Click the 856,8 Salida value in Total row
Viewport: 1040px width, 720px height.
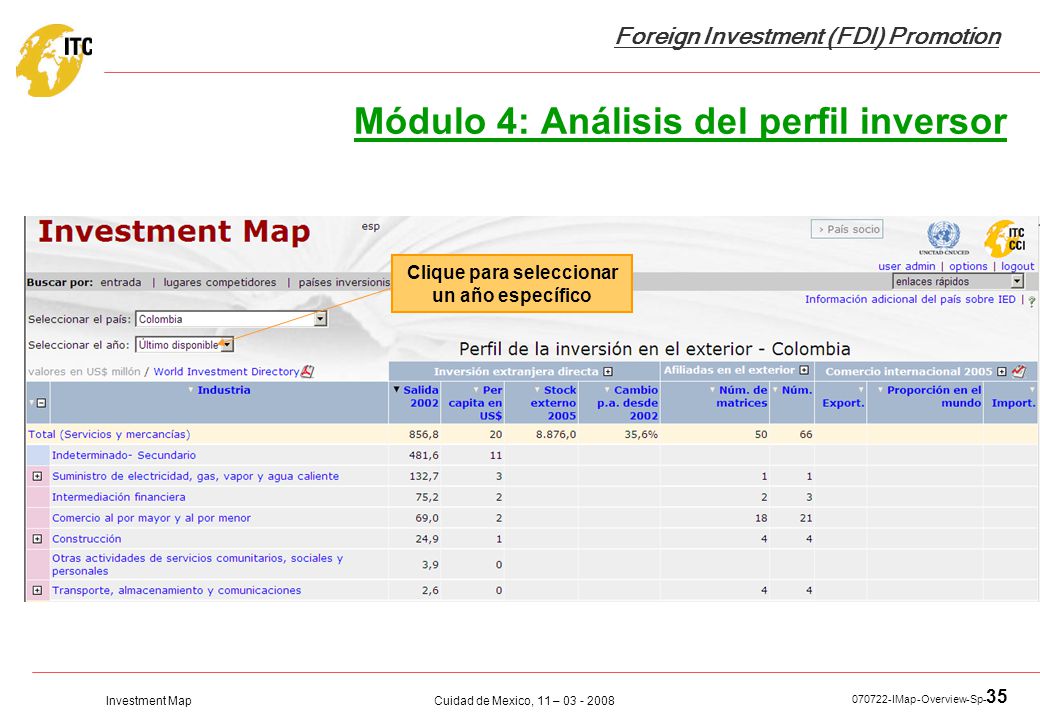tap(424, 435)
